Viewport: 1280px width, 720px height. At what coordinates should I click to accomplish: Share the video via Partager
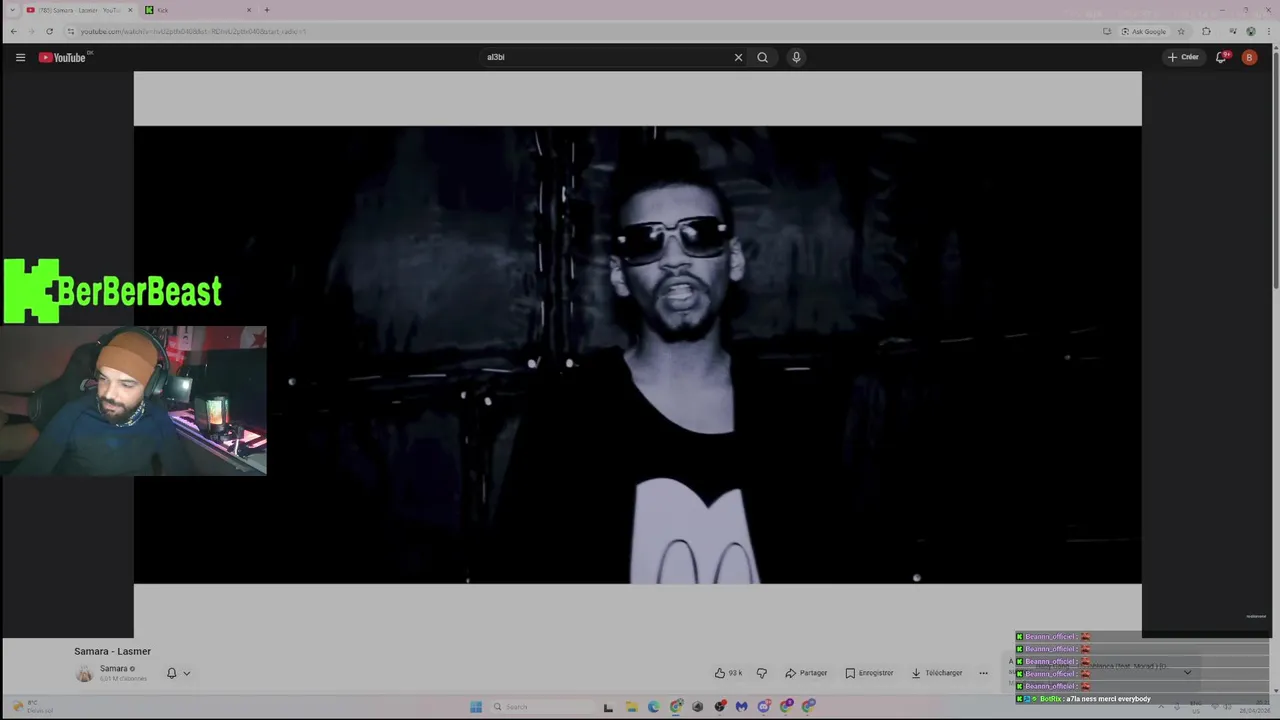pyautogui.click(x=806, y=673)
